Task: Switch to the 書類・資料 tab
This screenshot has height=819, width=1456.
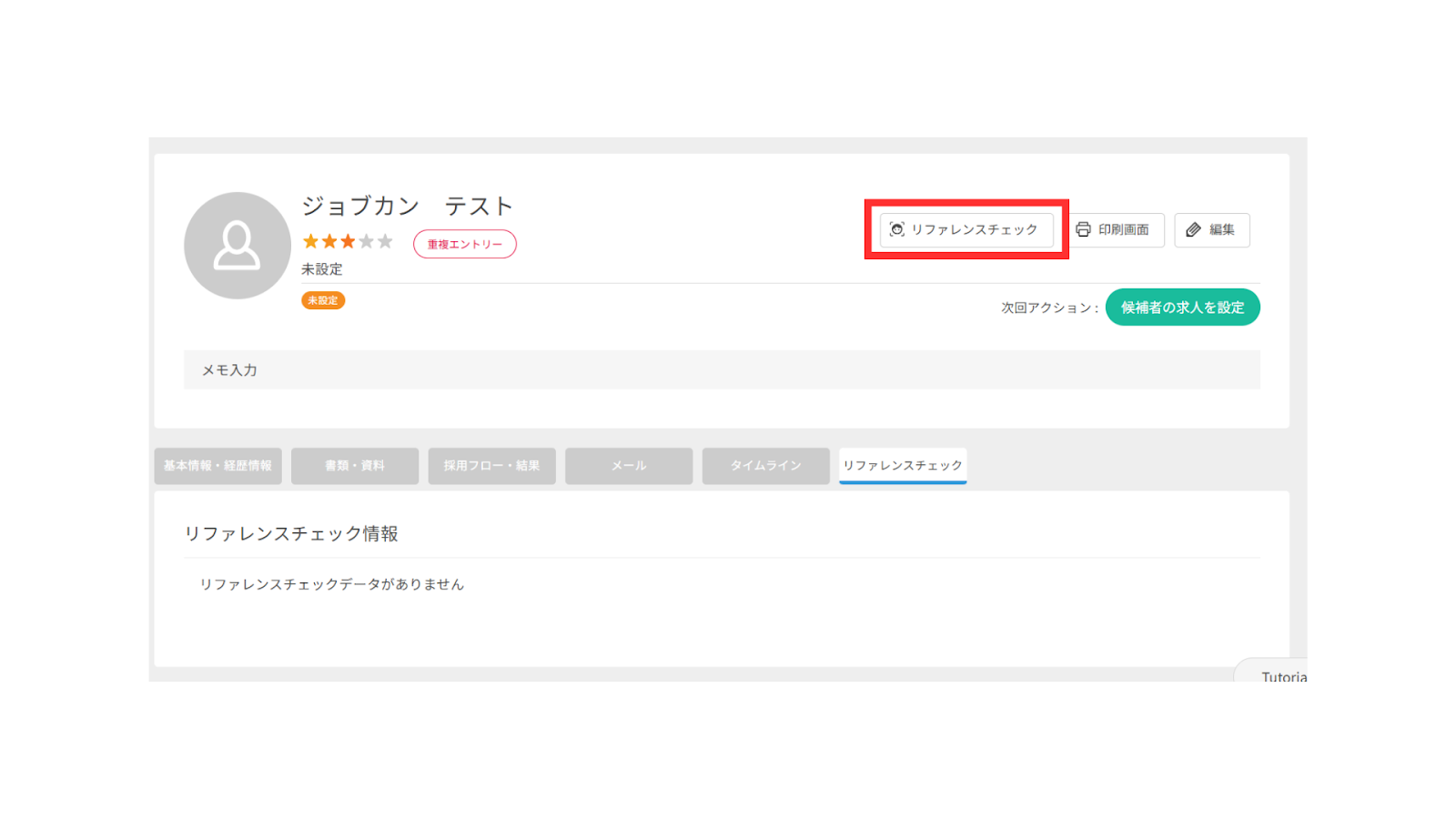Action: click(355, 466)
